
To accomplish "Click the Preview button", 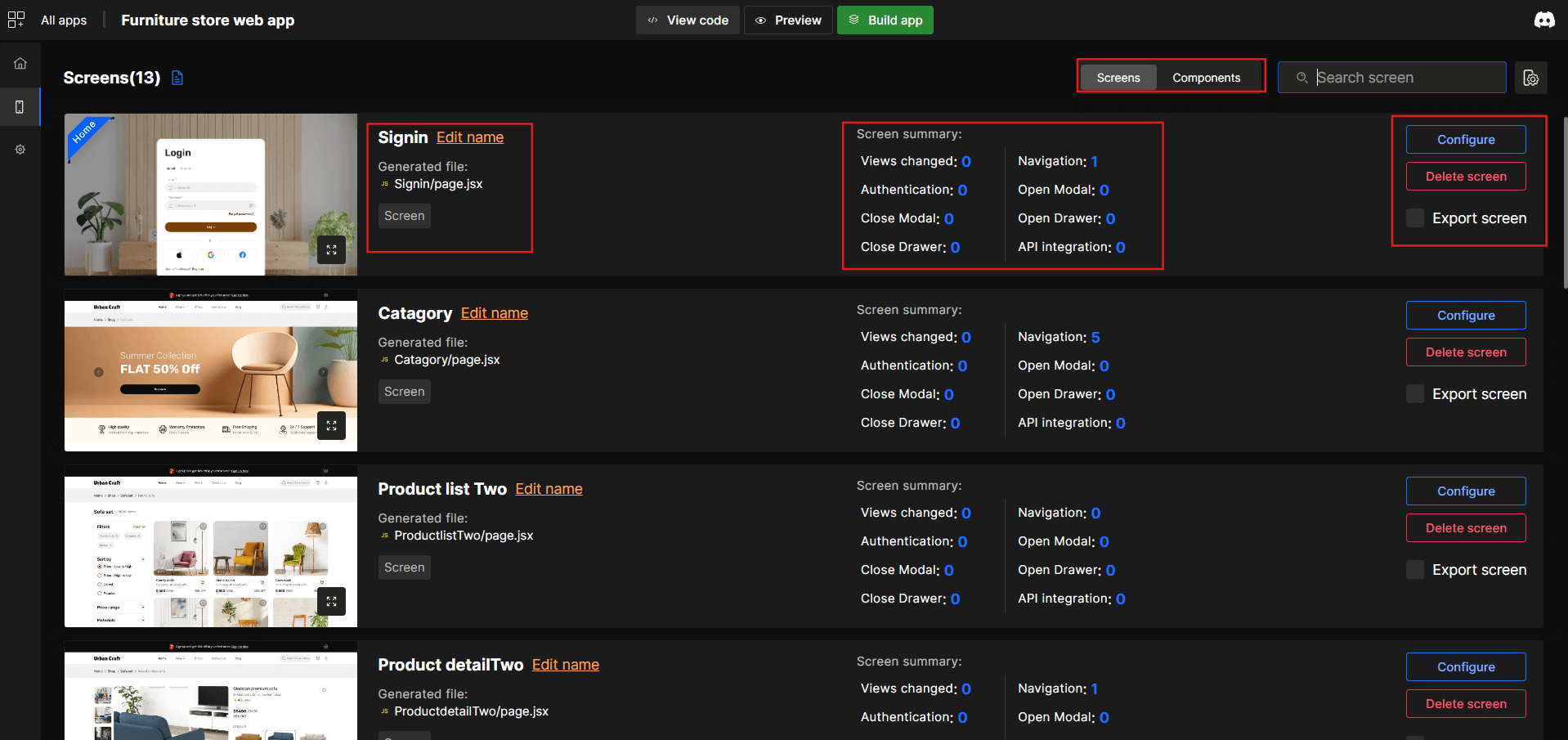I will [788, 20].
